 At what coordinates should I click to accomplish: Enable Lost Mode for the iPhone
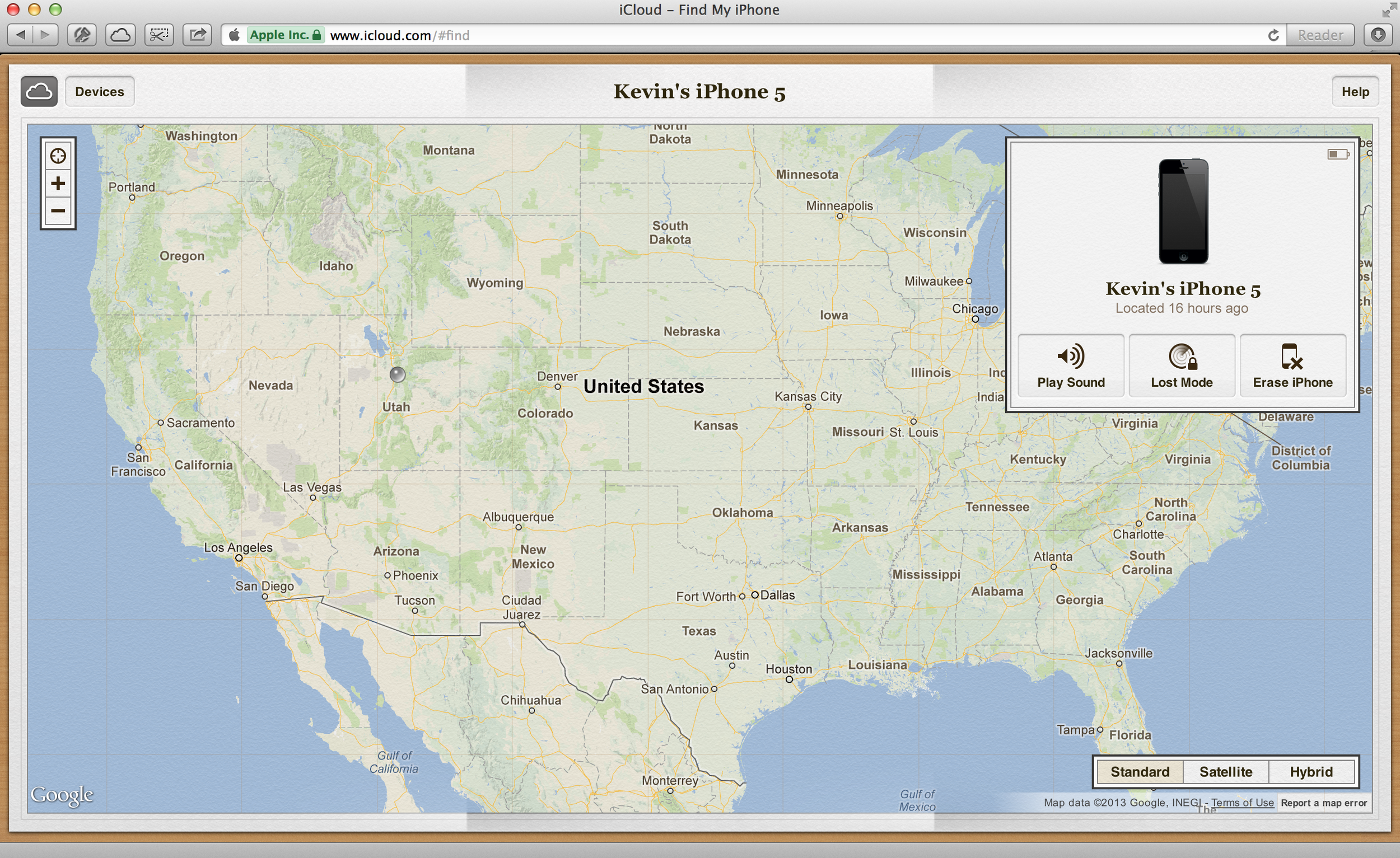pyautogui.click(x=1182, y=365)
